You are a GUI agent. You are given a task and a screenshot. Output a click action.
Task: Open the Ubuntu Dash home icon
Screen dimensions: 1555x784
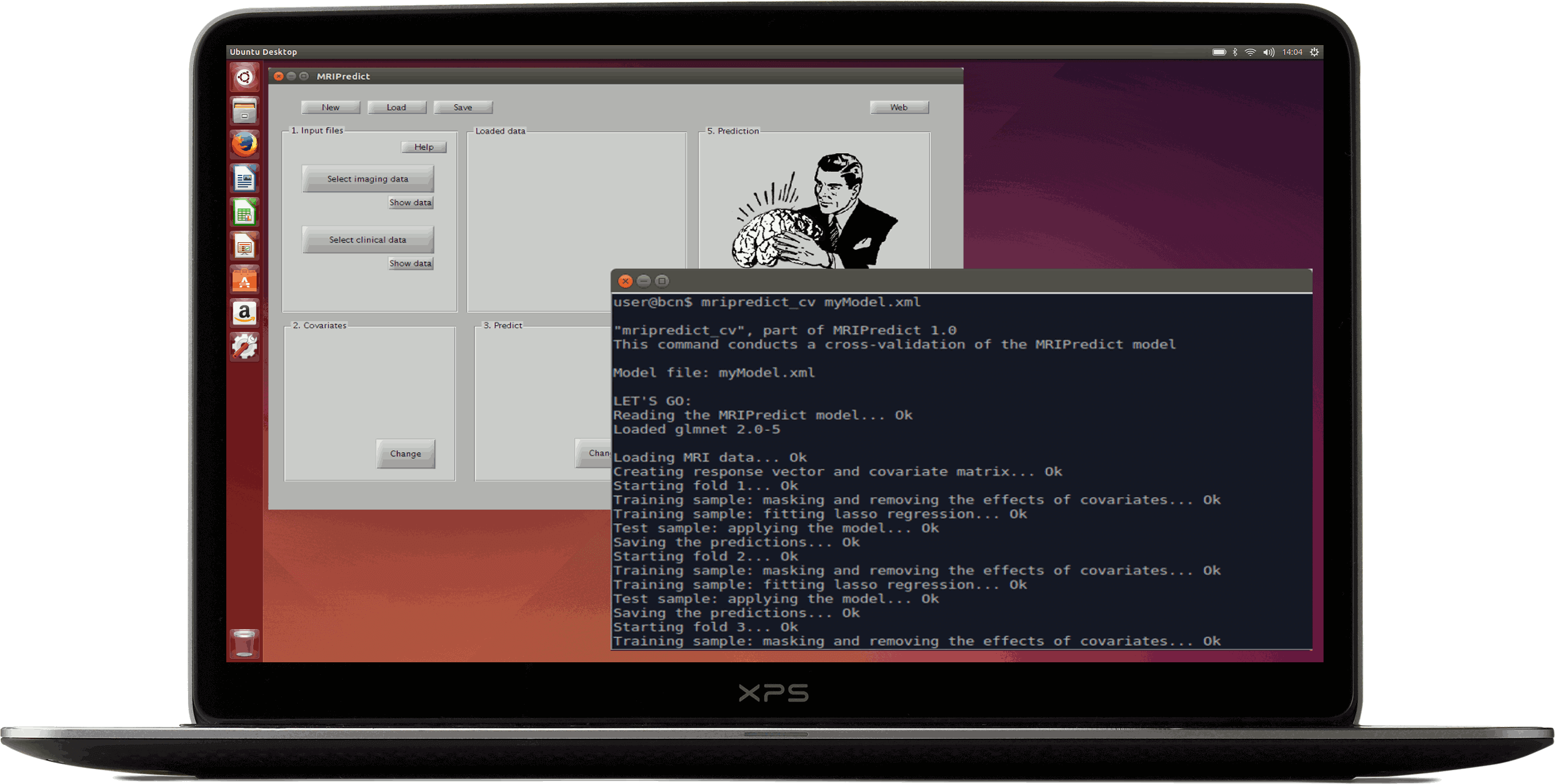pos(245,77)
